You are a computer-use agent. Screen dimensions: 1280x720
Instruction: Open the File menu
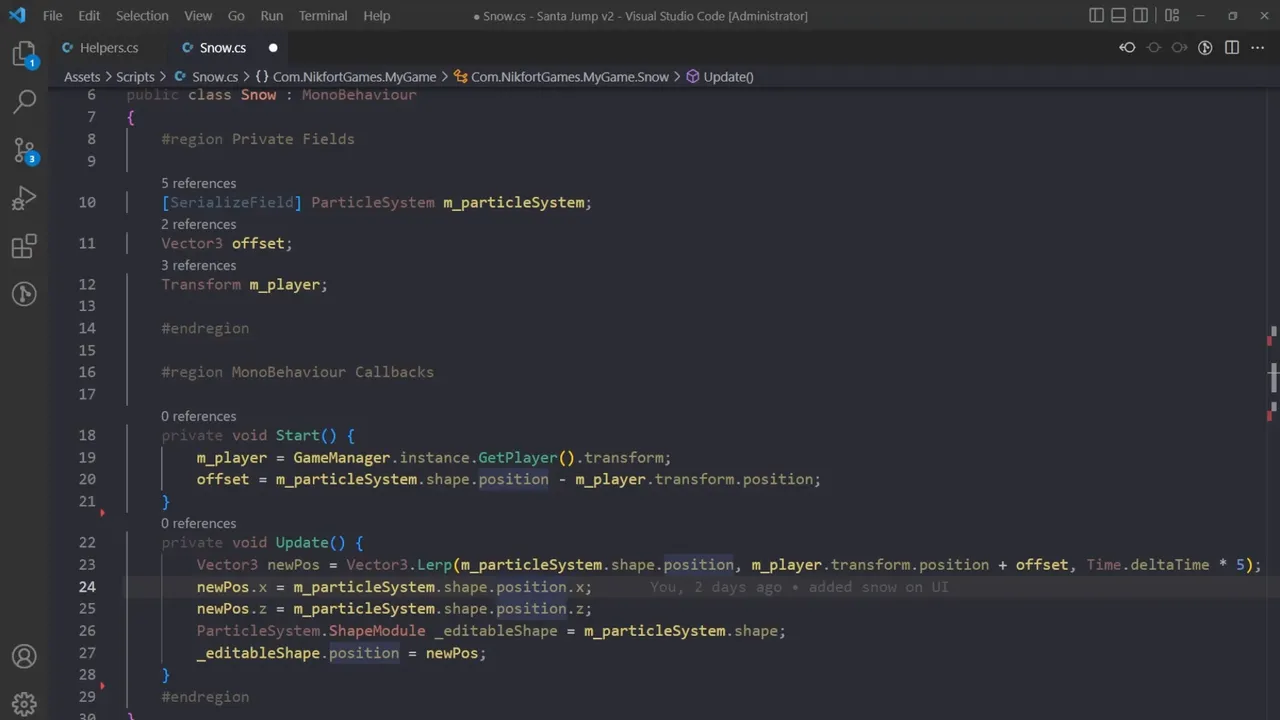53,16
